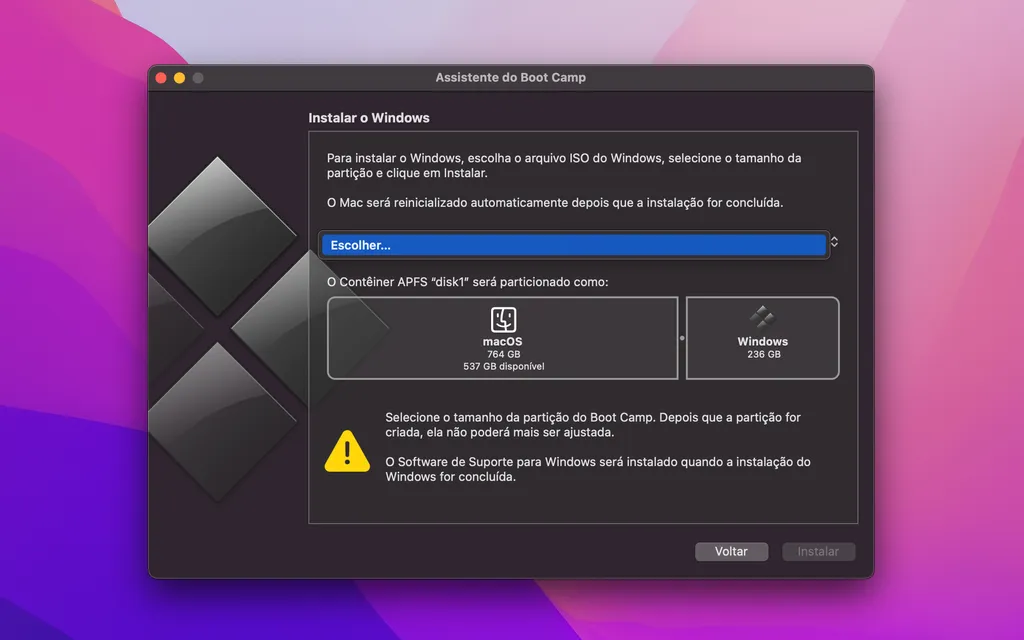The image size is (1024, 640).
Task: Click the "Windows" partition name label
Action: pyautogui.click(x=763, y=342)
